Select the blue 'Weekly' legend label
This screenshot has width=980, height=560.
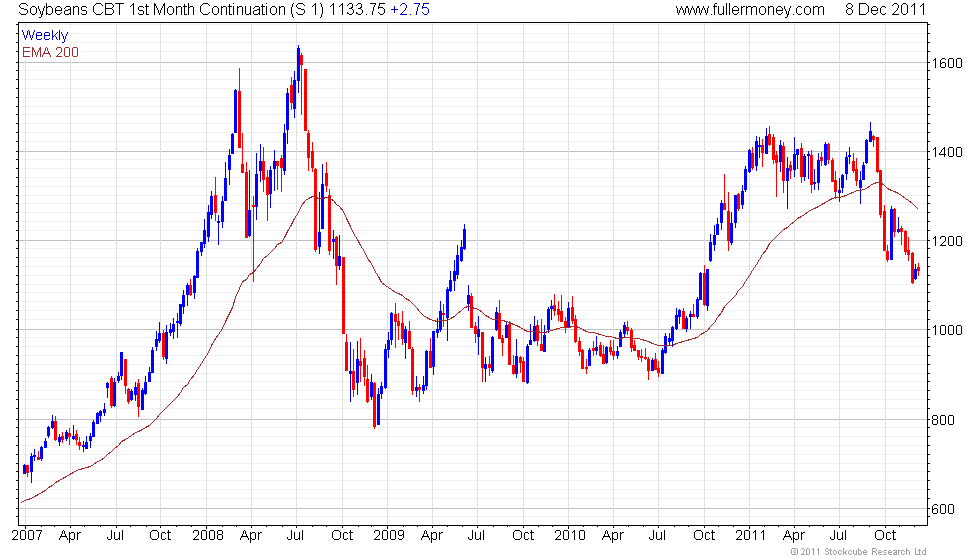click(x=44, y=36)
